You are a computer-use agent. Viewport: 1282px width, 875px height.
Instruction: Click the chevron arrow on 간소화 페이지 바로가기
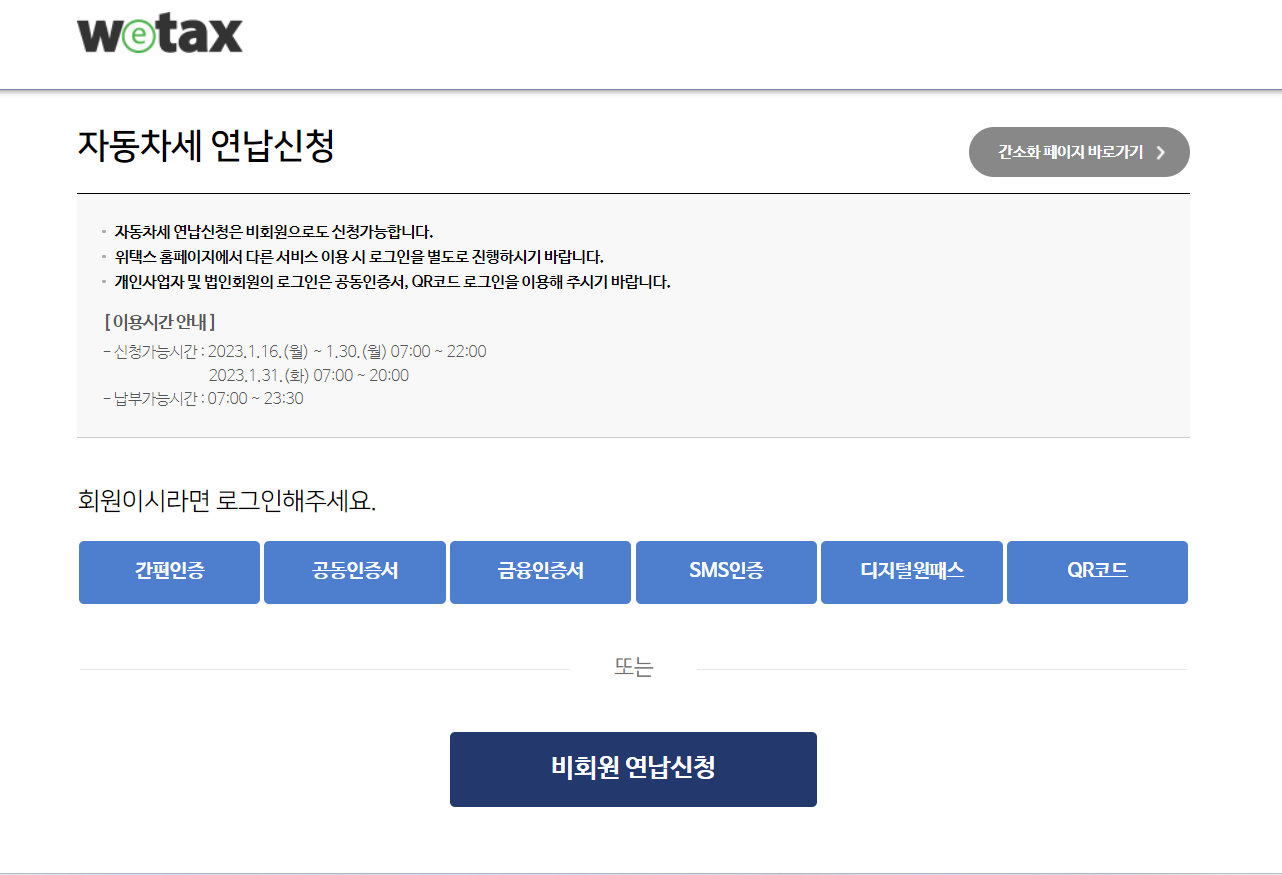pyautogui.click(x=1160, y=152)
